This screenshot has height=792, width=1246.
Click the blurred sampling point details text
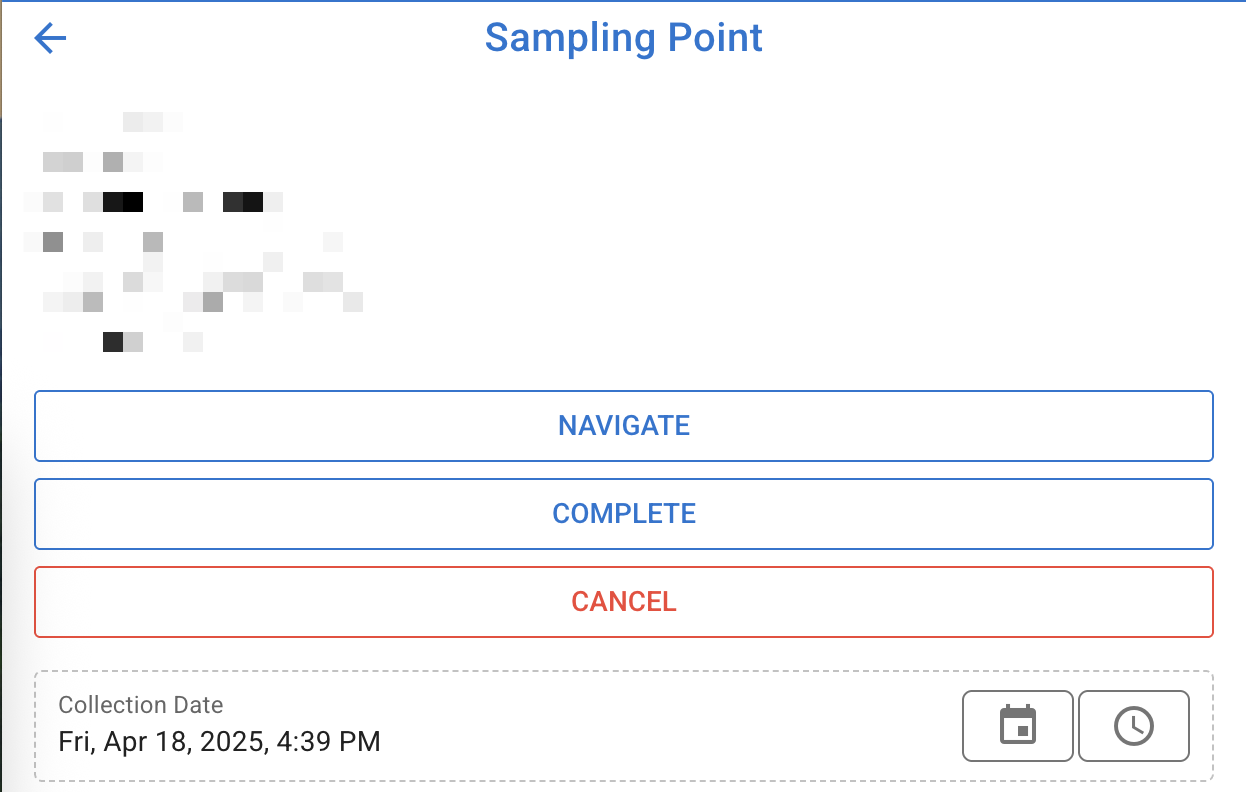pyautogui.click(x=193, y=232)
